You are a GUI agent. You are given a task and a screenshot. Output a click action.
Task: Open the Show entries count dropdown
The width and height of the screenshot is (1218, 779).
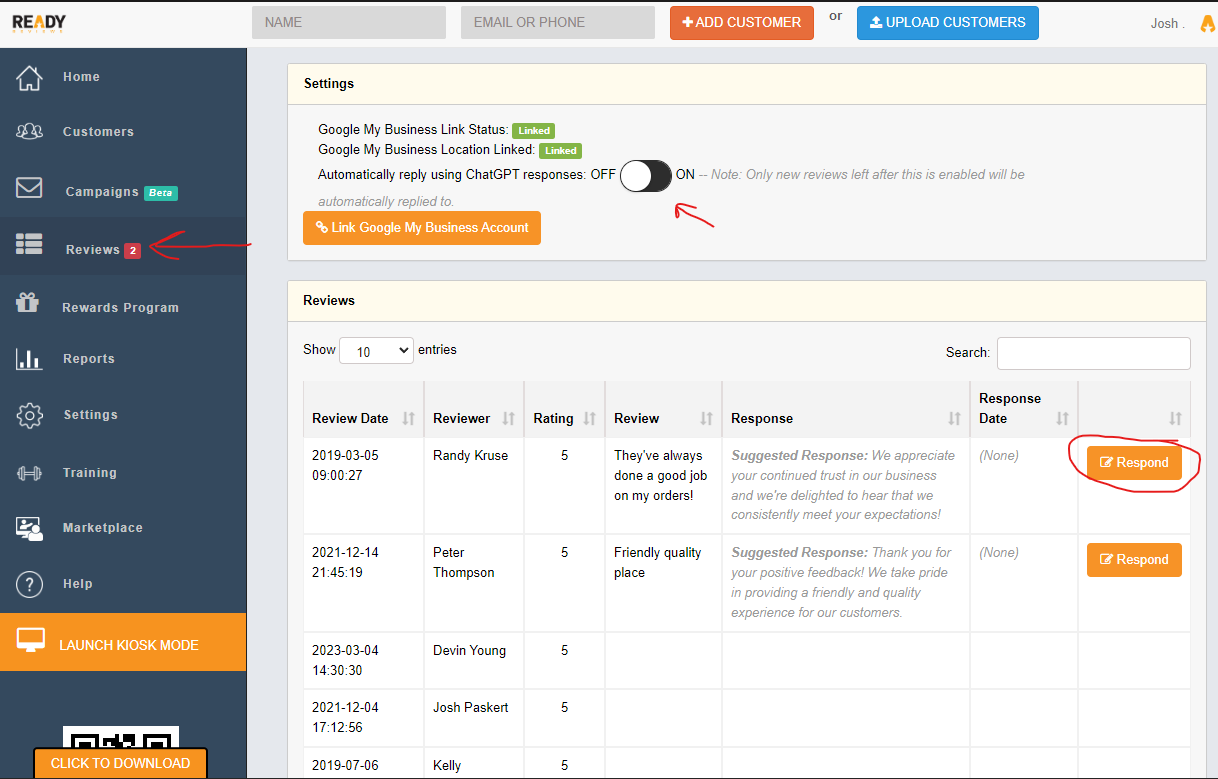point(376,351)
